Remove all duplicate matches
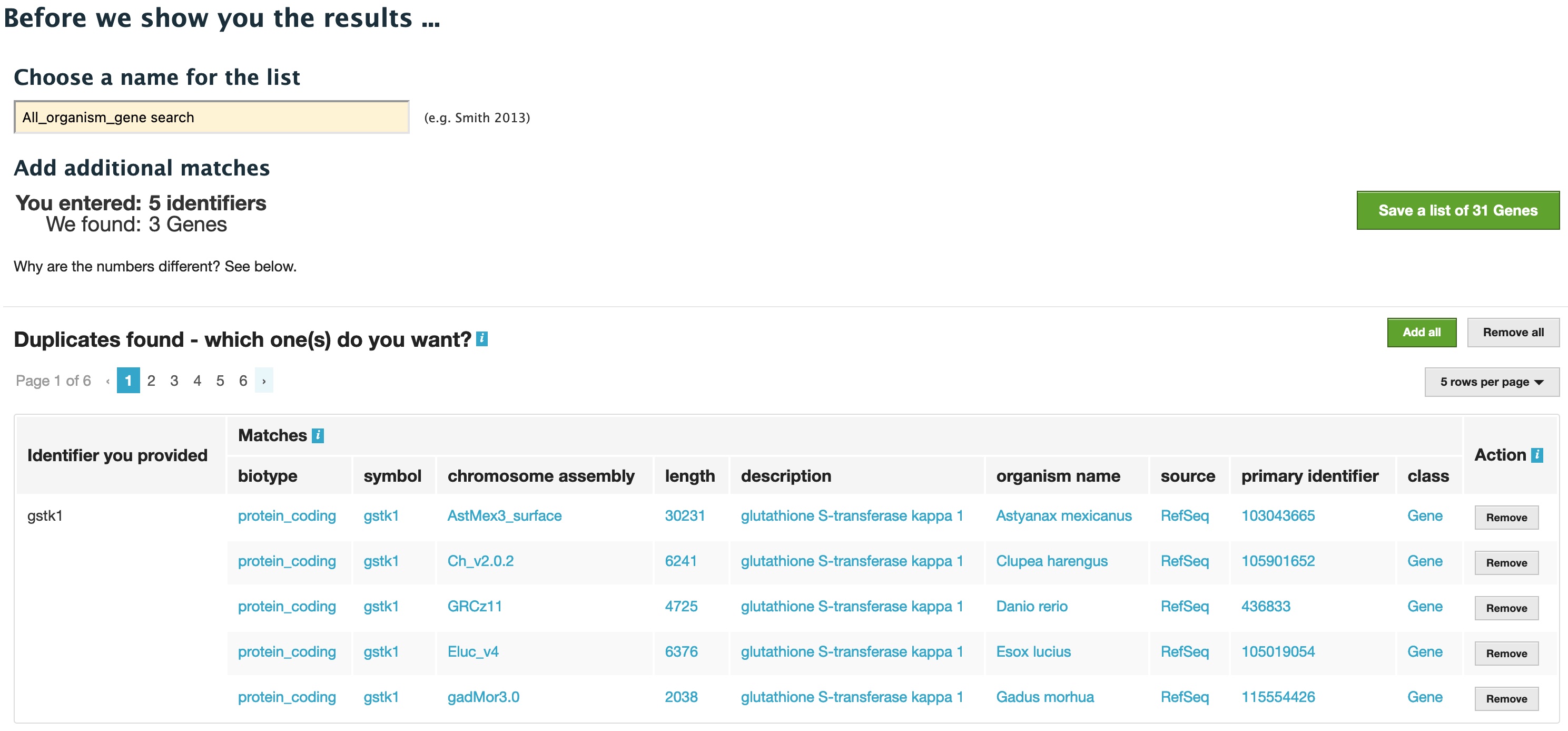 pos(1513,333)
